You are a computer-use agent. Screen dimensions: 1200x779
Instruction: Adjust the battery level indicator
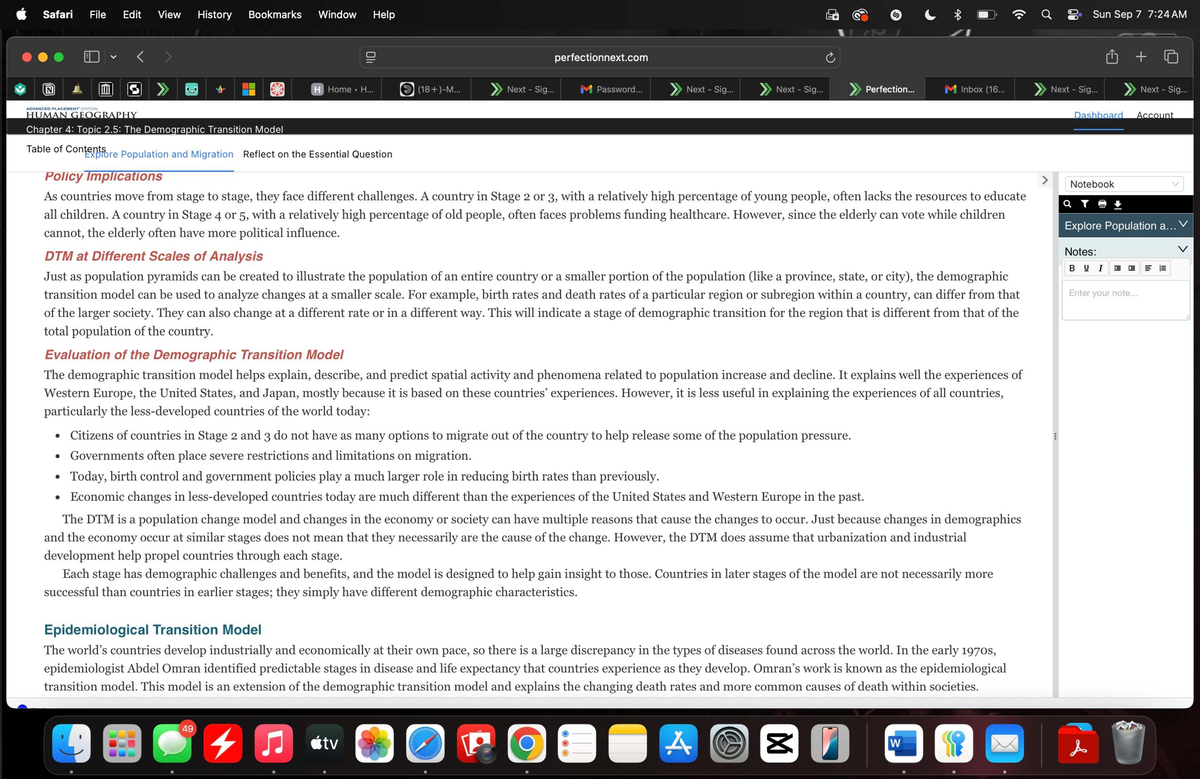986,14
